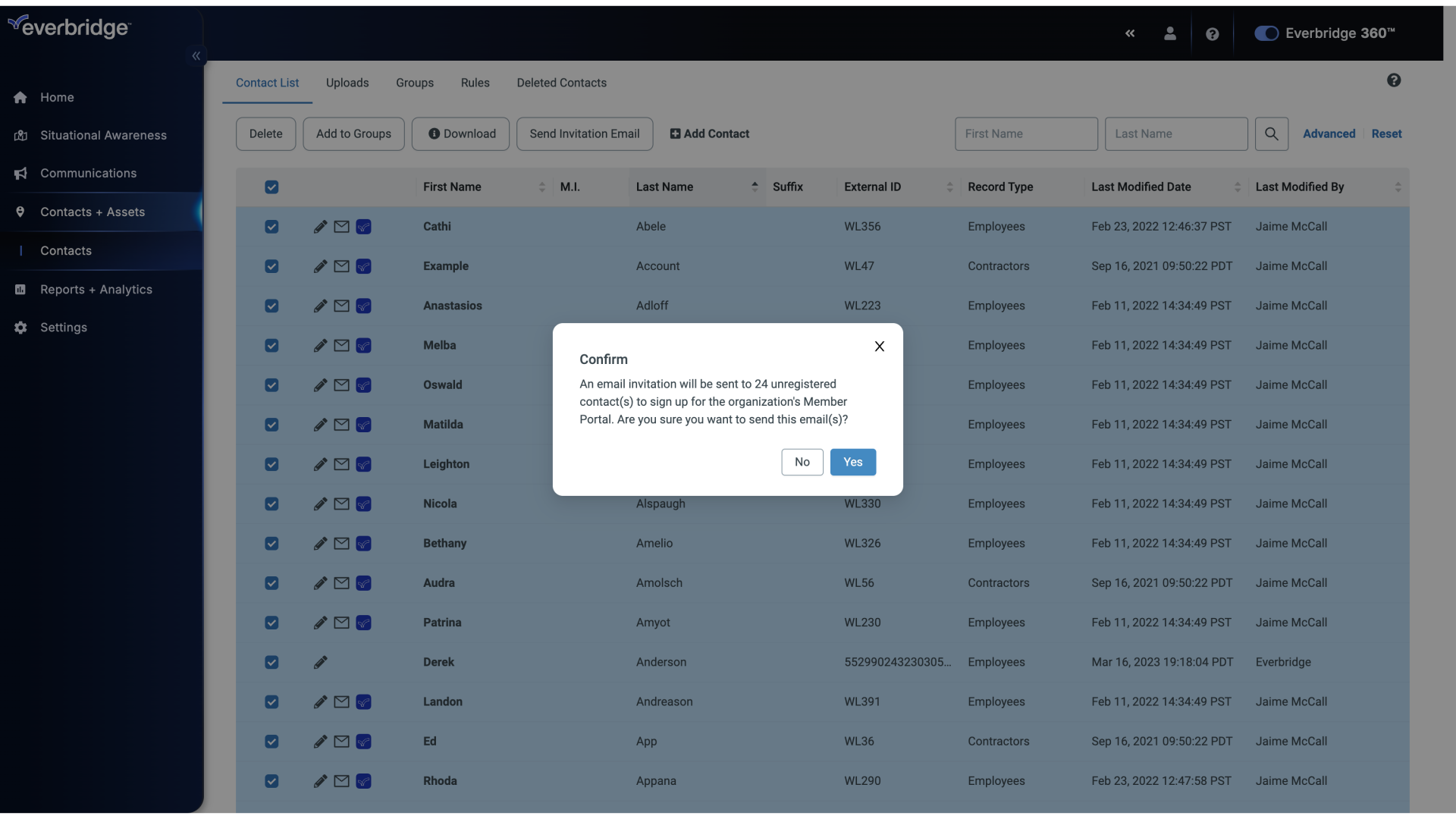Viewport: 1456px width, 819px height.
Task: Edit Oswald row with pencil icon
Action: [x=321, y=384]
